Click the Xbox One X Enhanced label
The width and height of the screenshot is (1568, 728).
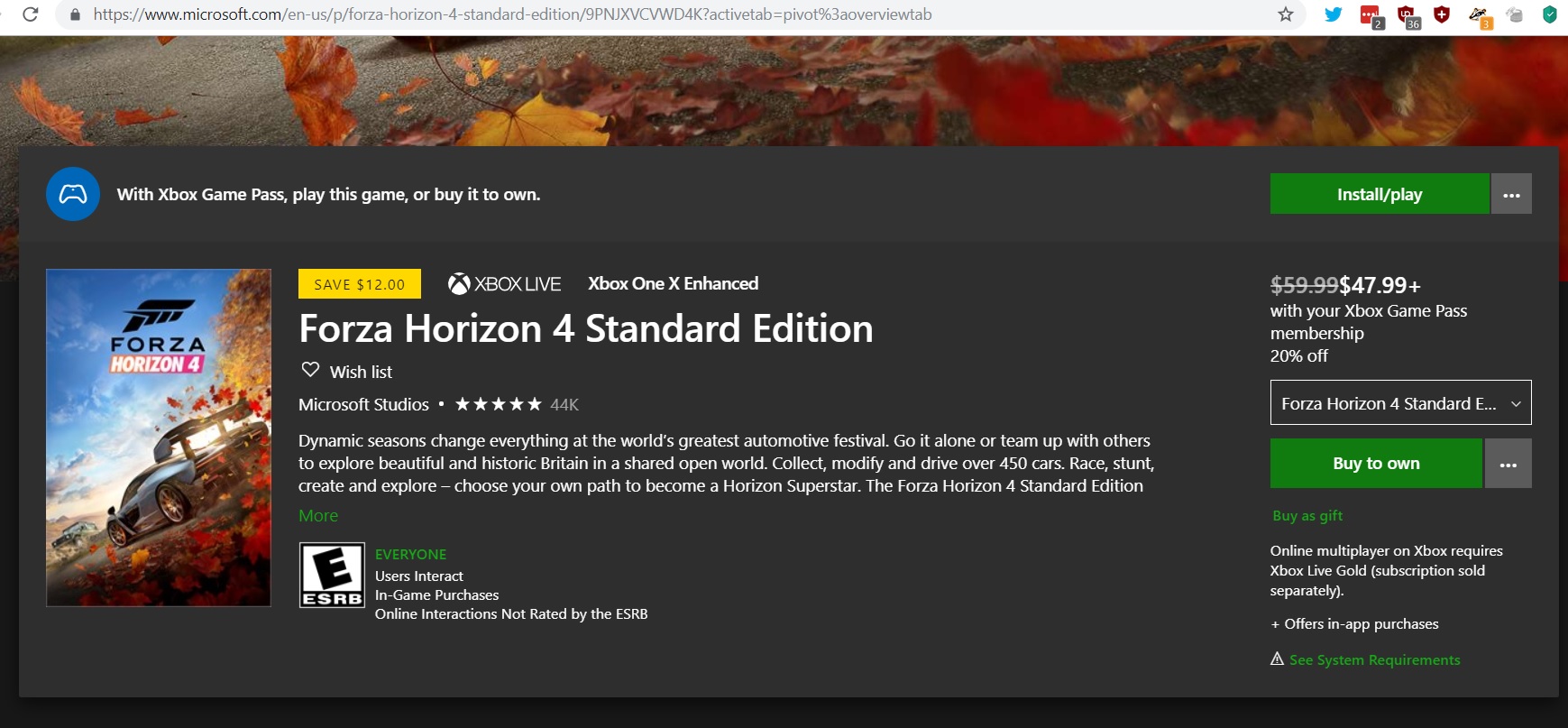coord(674,283)
